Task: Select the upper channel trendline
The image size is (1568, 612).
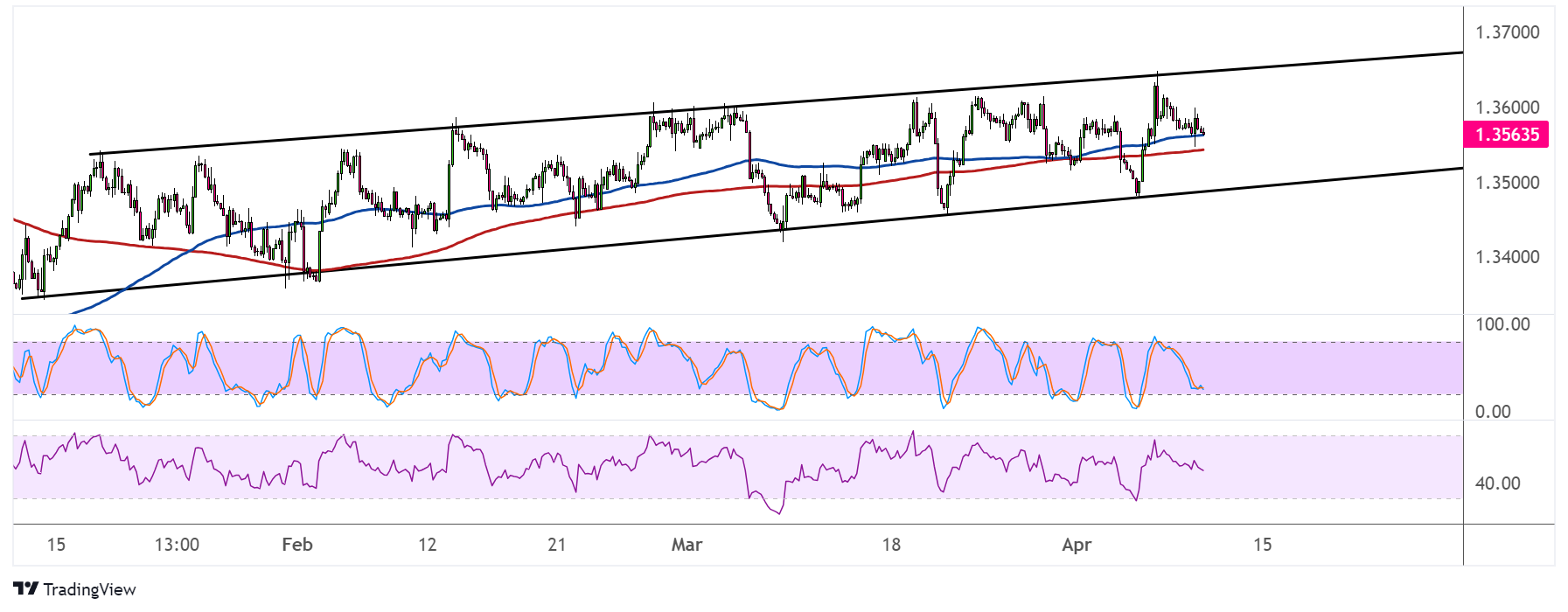Action: (x=776, y=103)
